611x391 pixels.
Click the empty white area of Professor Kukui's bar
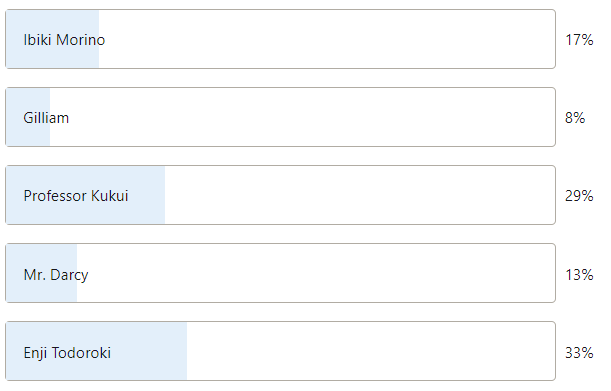click(360, 195)
